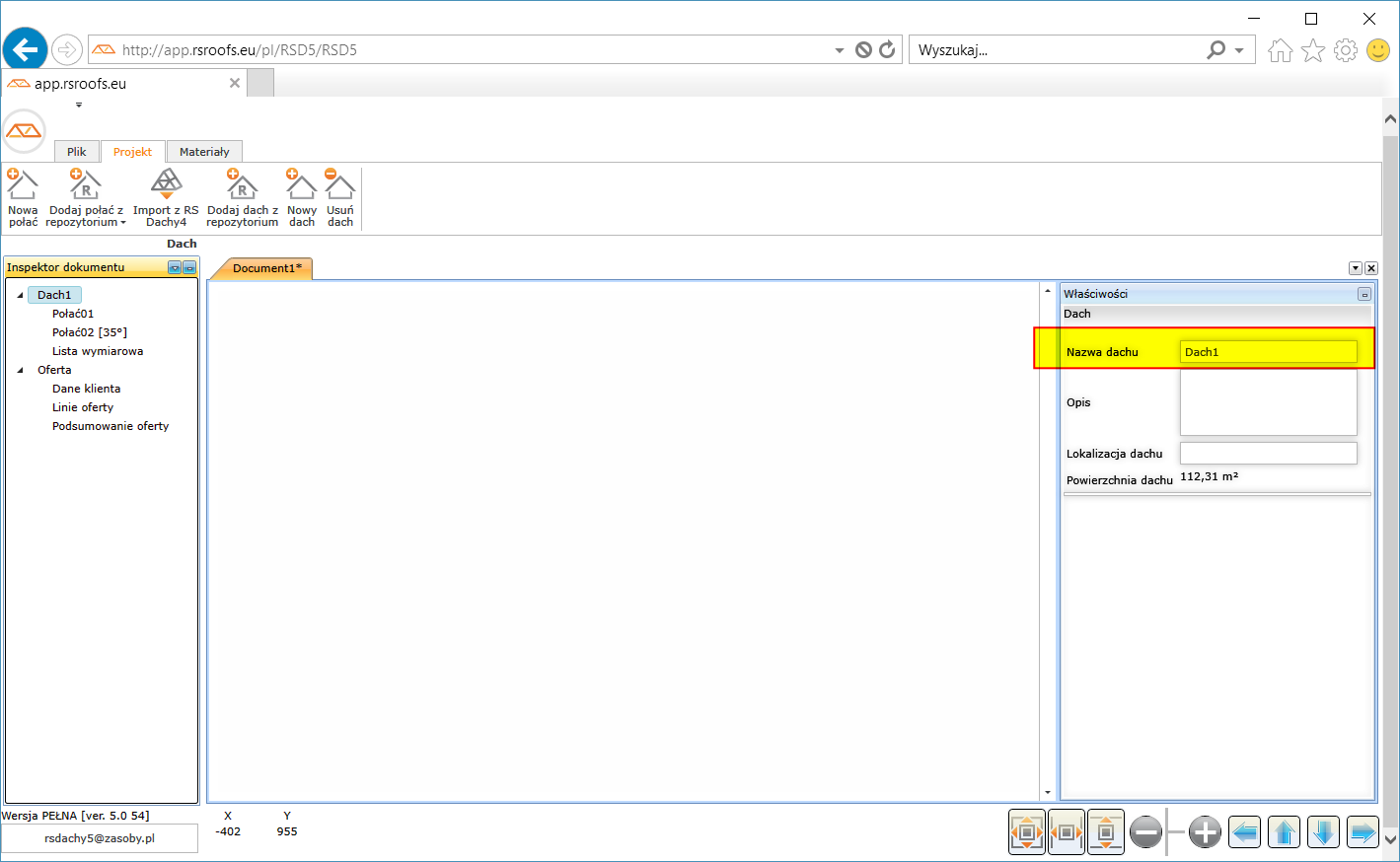The width and height of the screenshot is (1400, 862).
Task: Click the Lokalizacja dachu input field
Action: [x=1268, y=453]
